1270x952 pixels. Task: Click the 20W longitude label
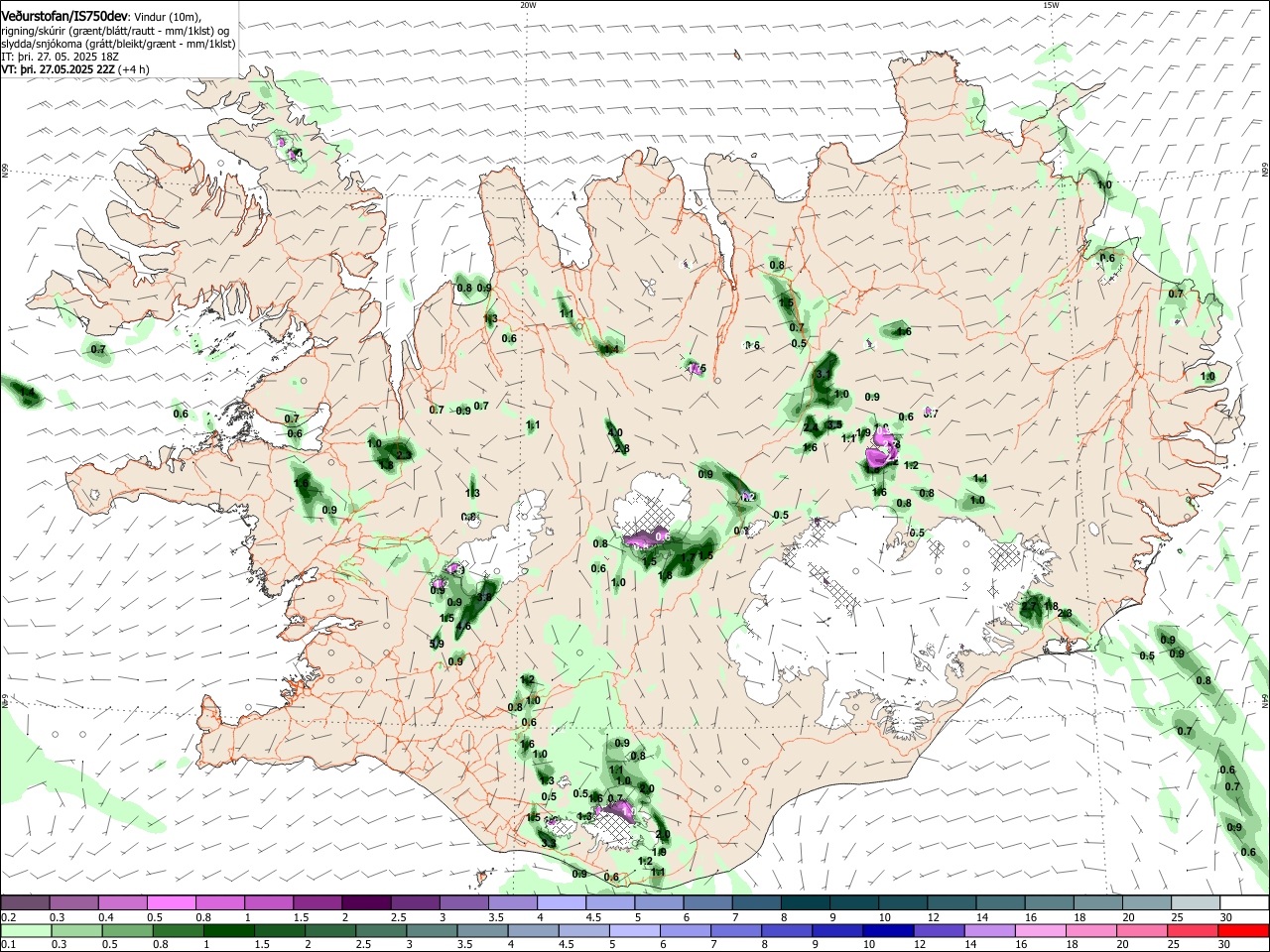tap(528, 5)
